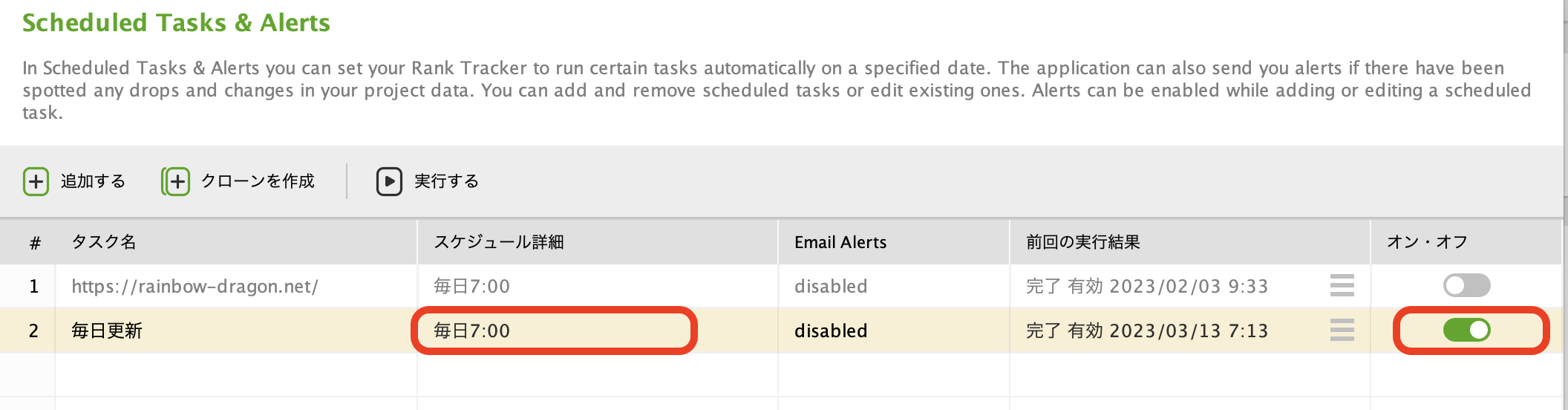This screenshot has height=410, width=1568.
Task: Click the 実行する play icon
Action: pyautogui.click(x=389, y=181)
